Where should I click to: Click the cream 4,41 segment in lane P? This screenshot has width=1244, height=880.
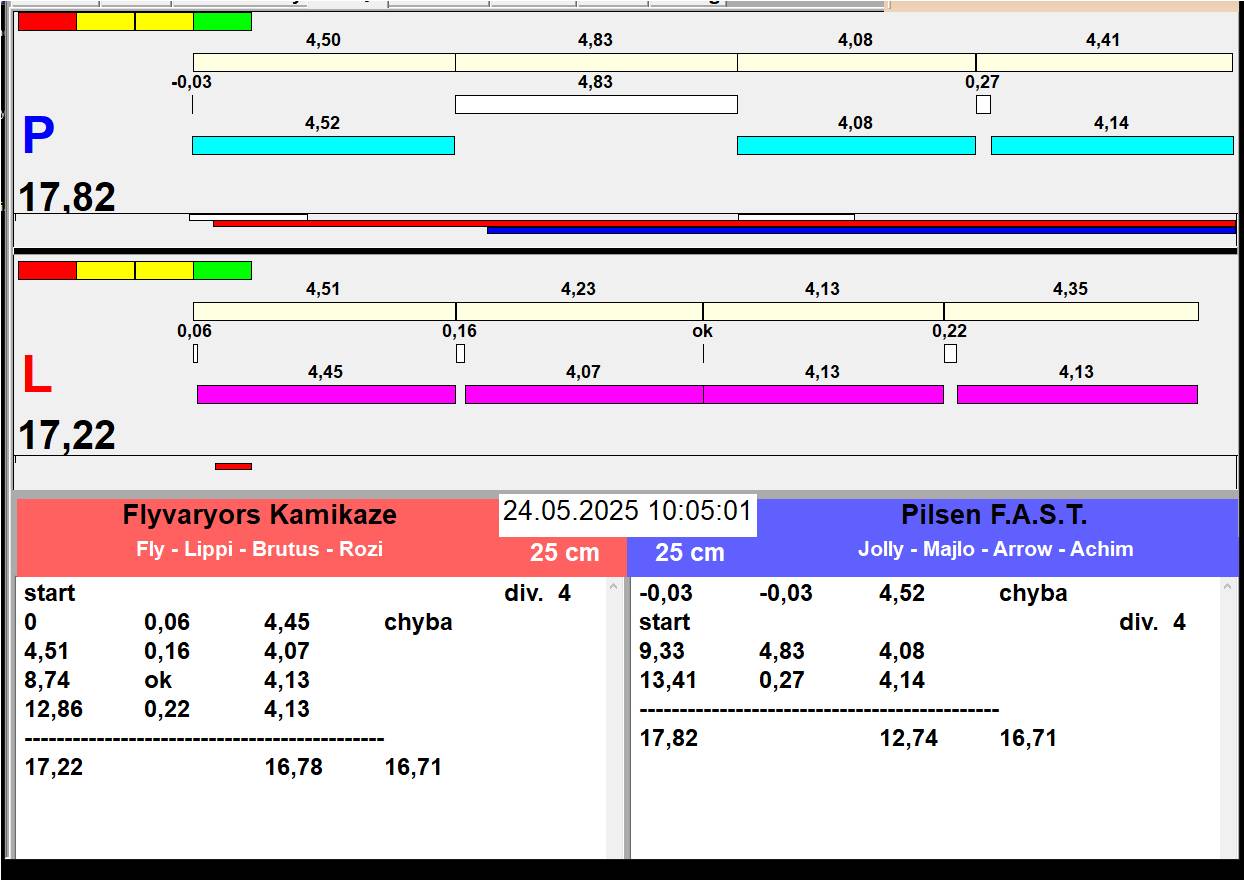[x=1104, y=62]
